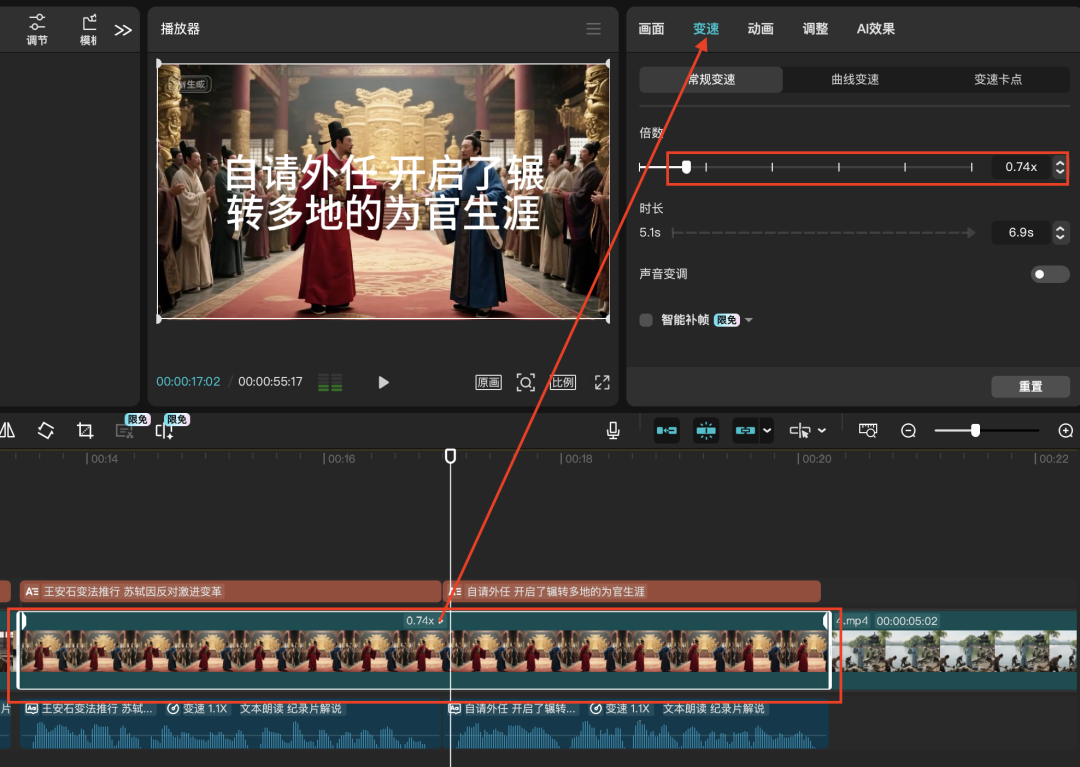Click the 原画 original quality button
This screenshot has height=767, width=1080.
coord(488,382)
